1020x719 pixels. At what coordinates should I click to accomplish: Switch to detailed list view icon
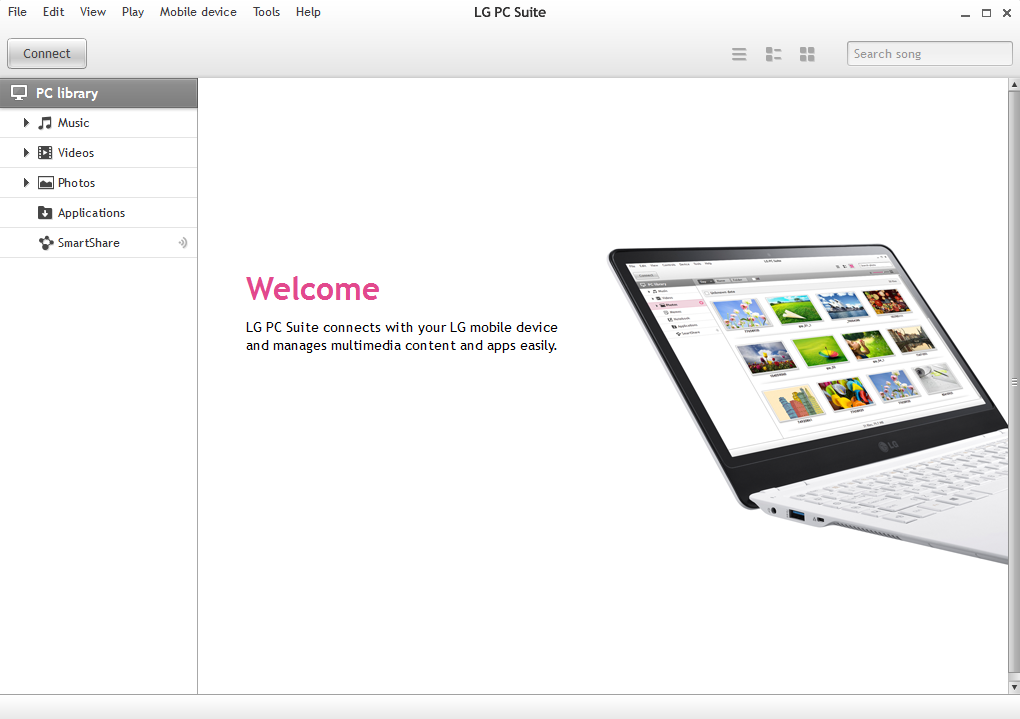773,54
